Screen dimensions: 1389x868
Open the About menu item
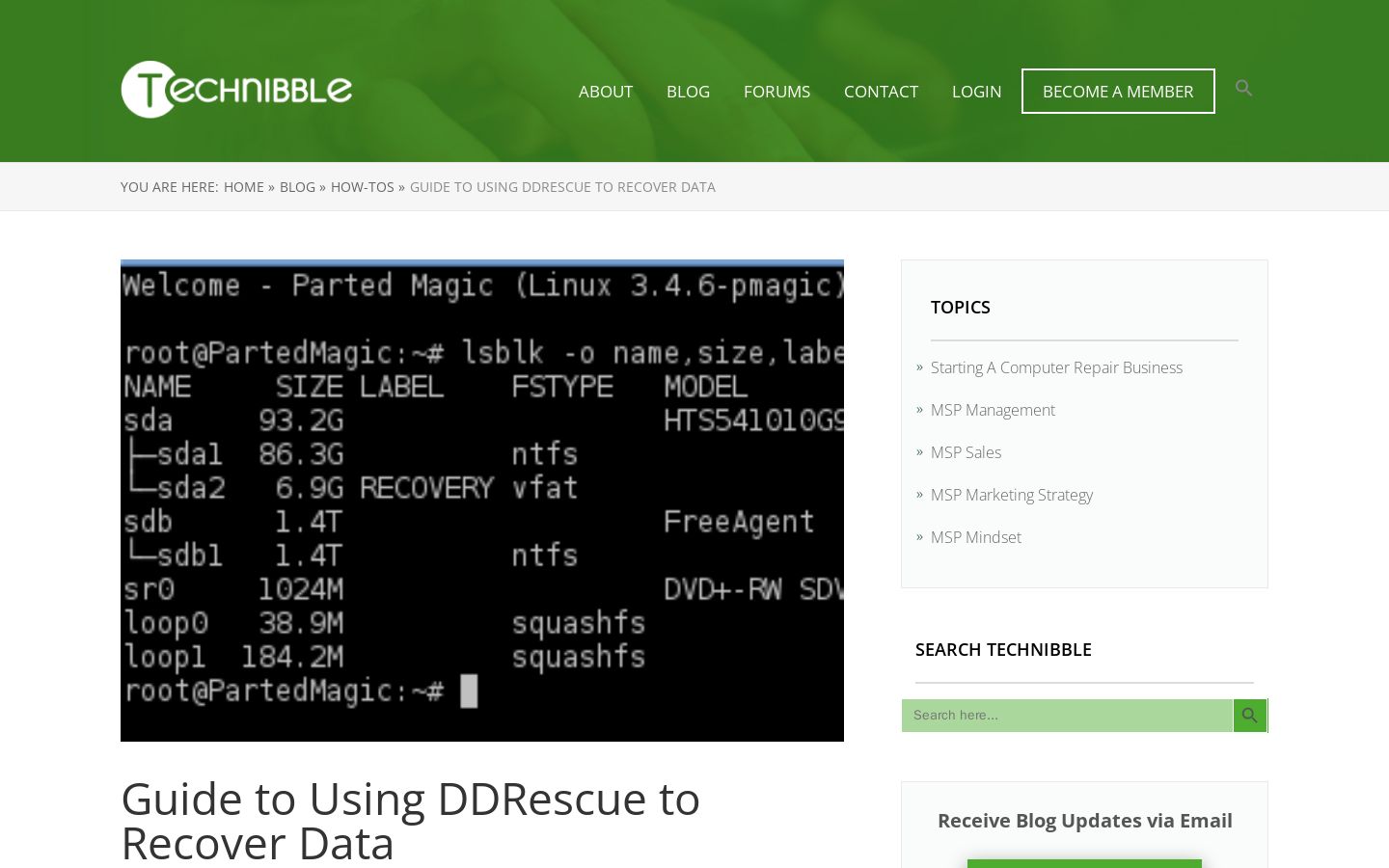[606, 92]
